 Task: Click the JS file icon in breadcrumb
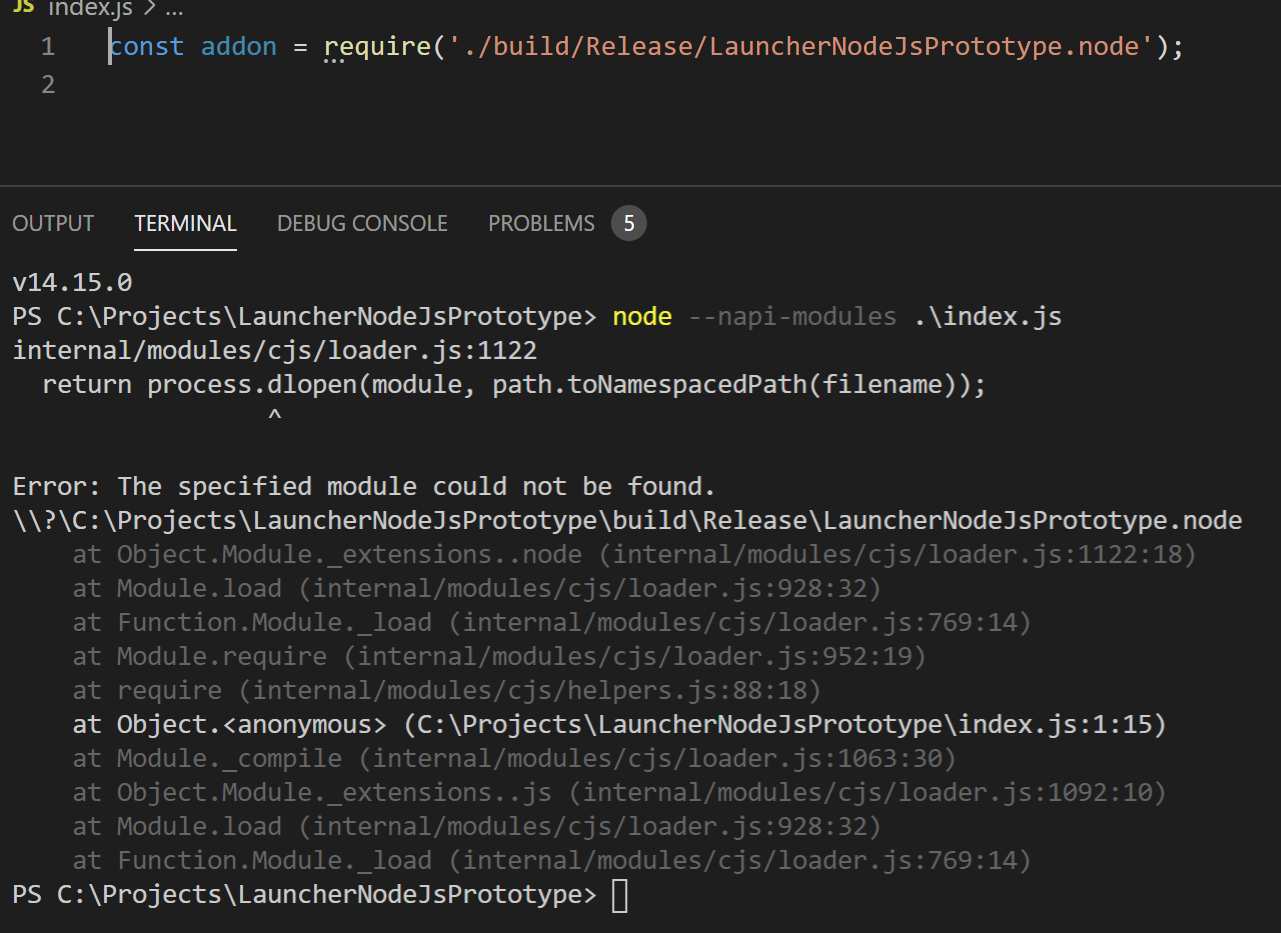(22, 6)
